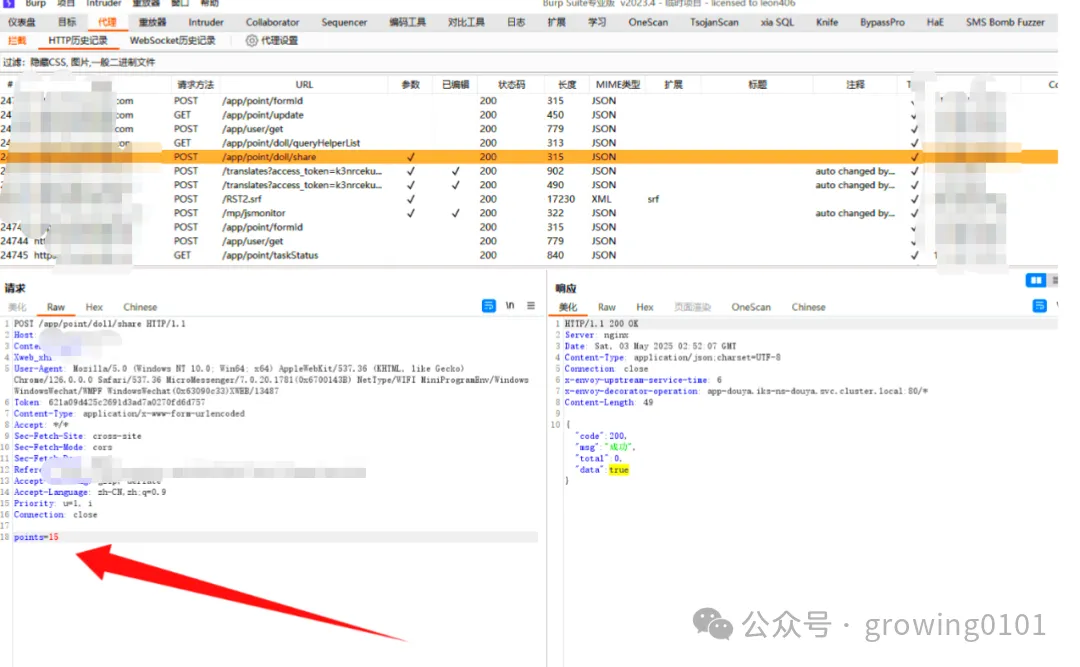
Task: Sort by the 参数 column header
Action: pyautogui.click(x=411, y=85)
